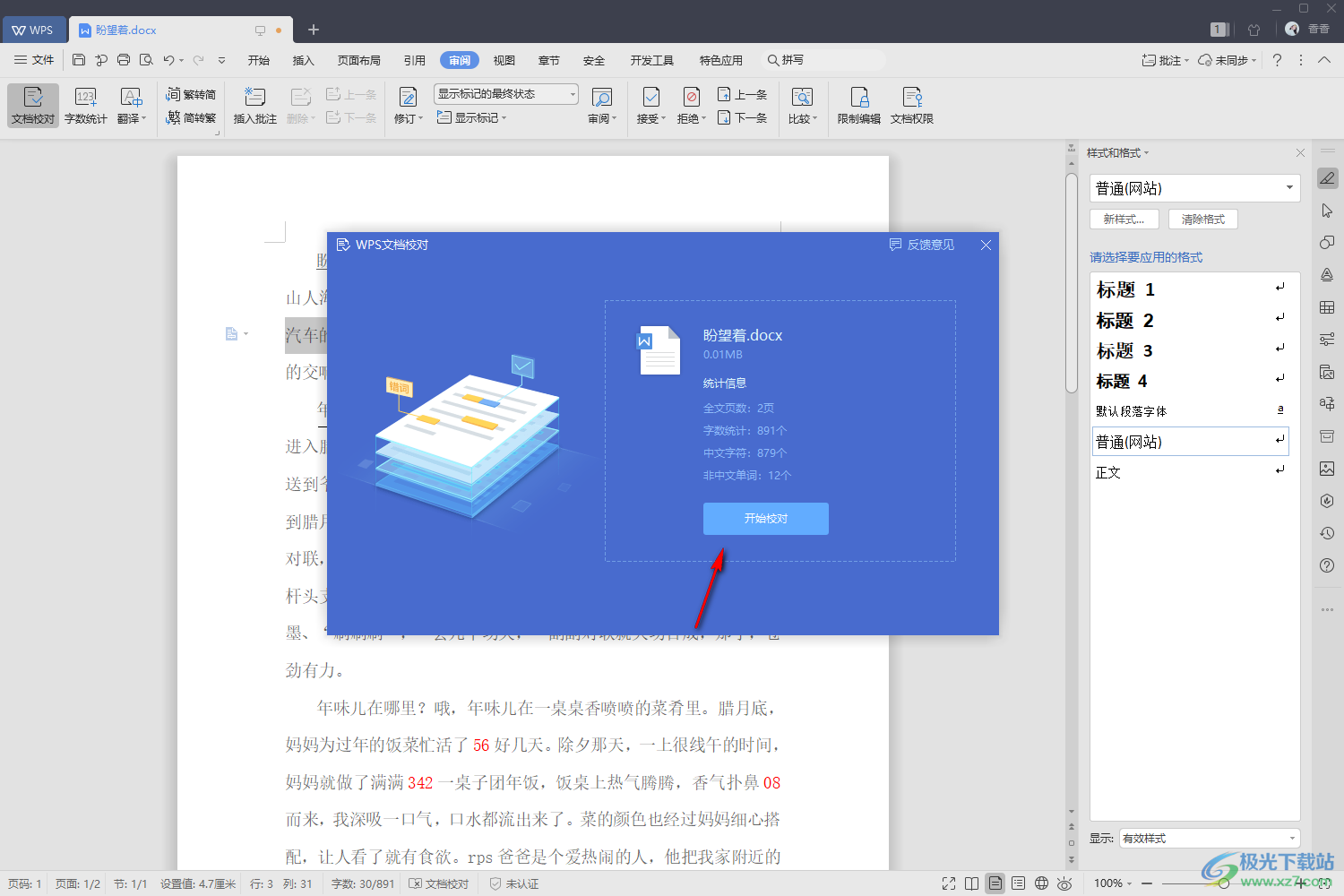This screenshot has height=896, width=1344.
Task: Open the 视图 ribbon tab
Action: pyautogui.click(x=504, y=60)
